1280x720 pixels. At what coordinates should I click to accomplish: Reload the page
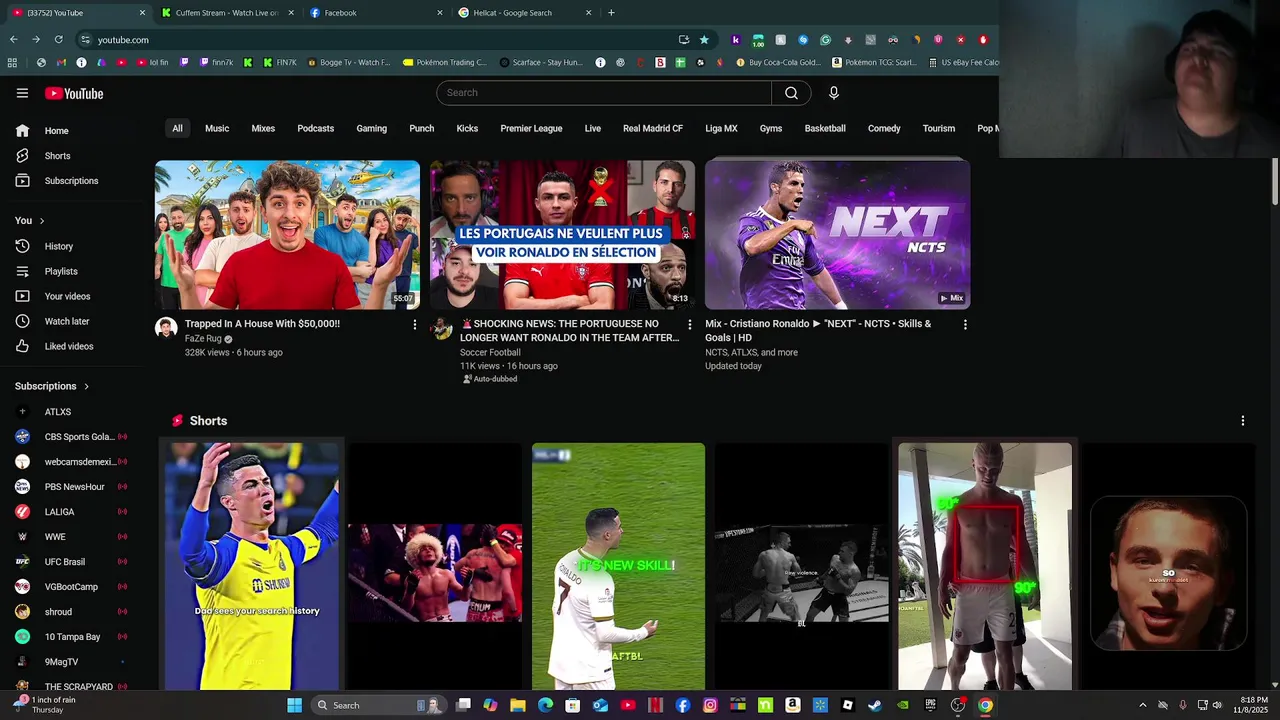pyautogui.click(x=58, y=40)
